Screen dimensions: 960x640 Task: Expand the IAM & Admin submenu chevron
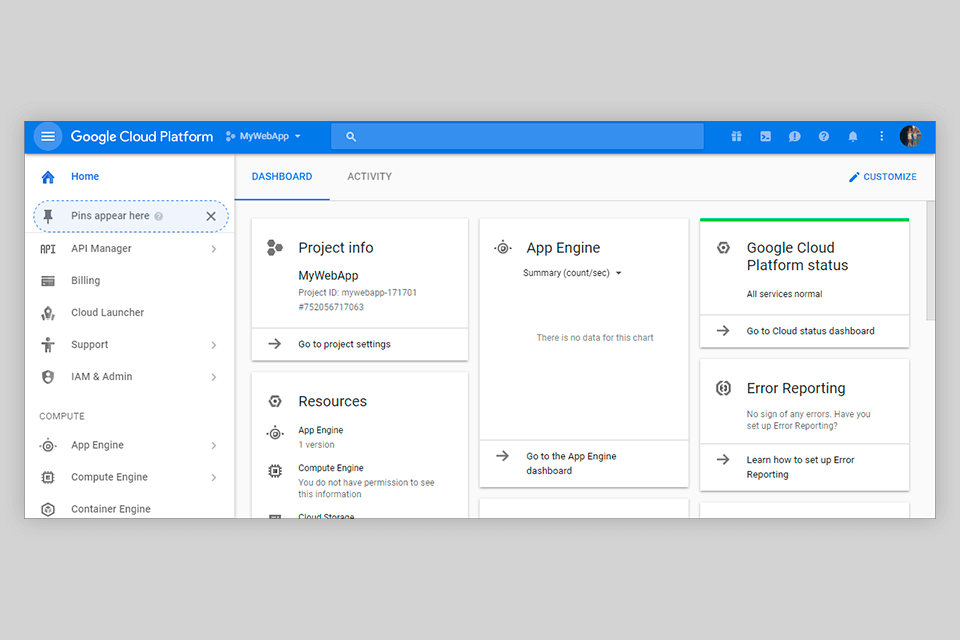pyautogui.click(x=214, y=377)
